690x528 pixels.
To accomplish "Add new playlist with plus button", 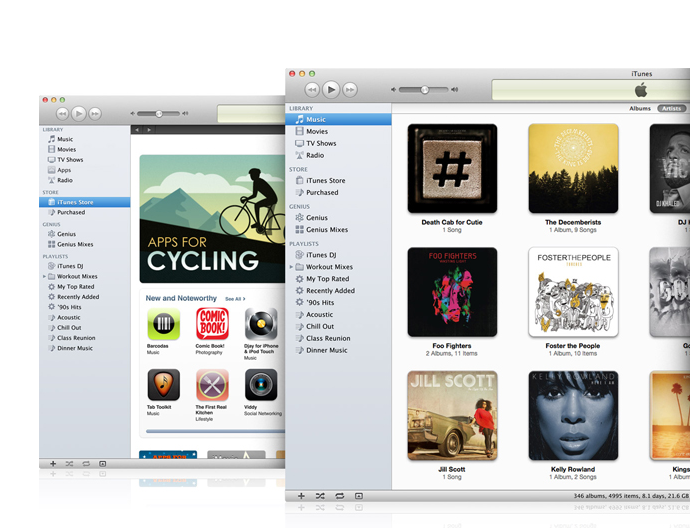I will coord(301,496).
